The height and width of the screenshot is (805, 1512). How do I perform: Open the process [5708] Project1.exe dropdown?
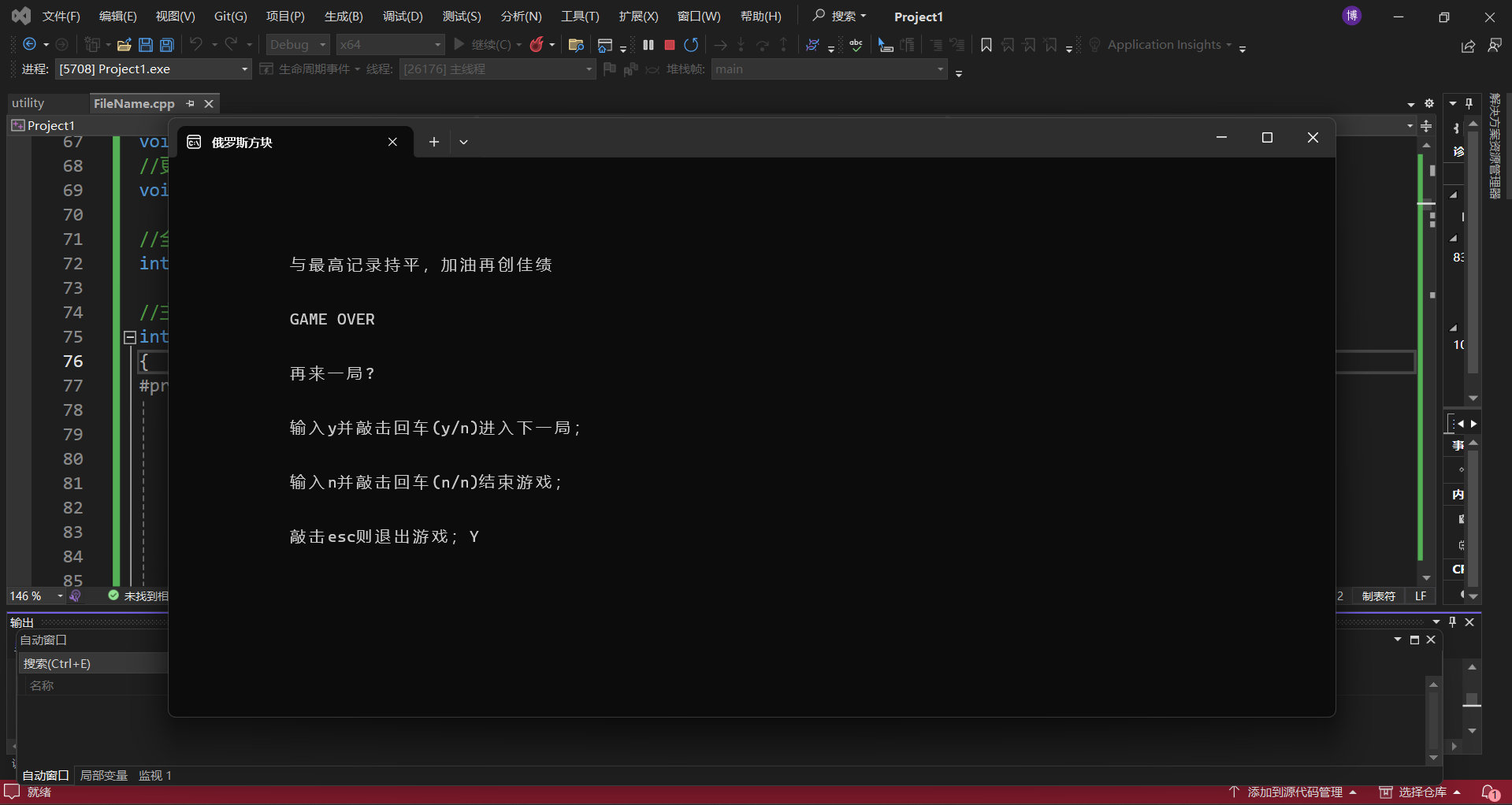tap(153, 69)
